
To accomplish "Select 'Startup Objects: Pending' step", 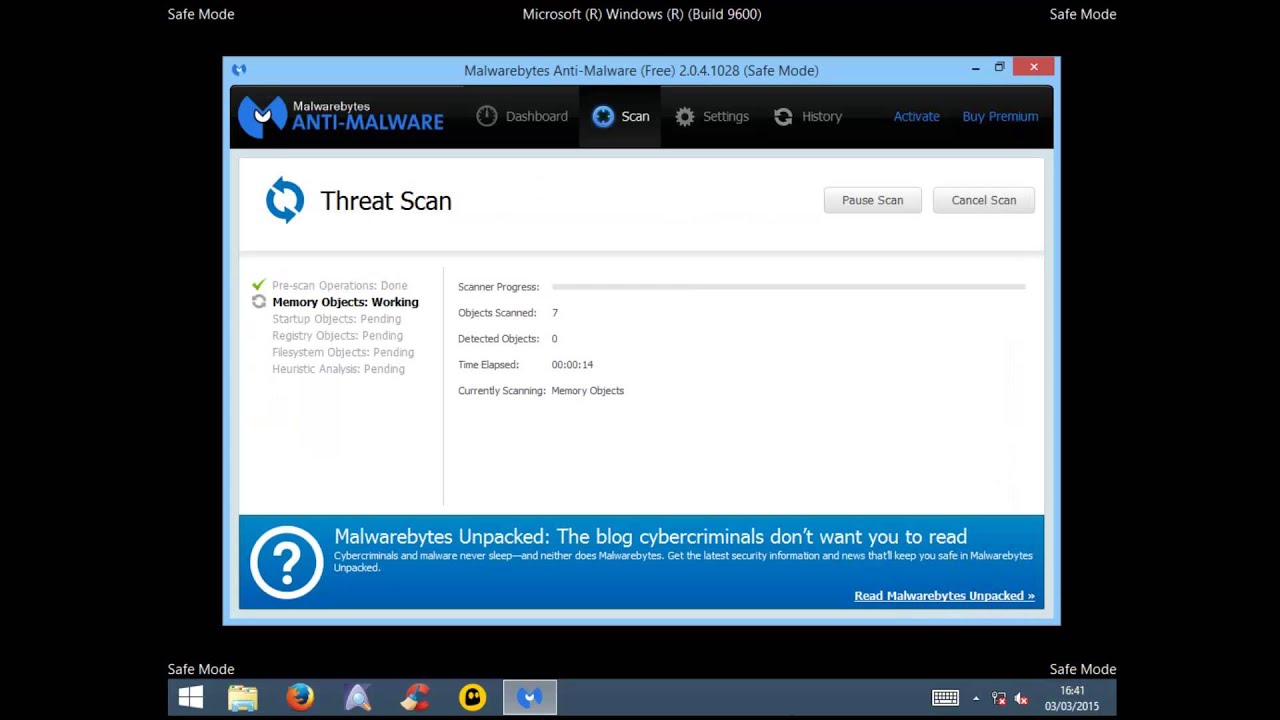I will pos(336,319).
